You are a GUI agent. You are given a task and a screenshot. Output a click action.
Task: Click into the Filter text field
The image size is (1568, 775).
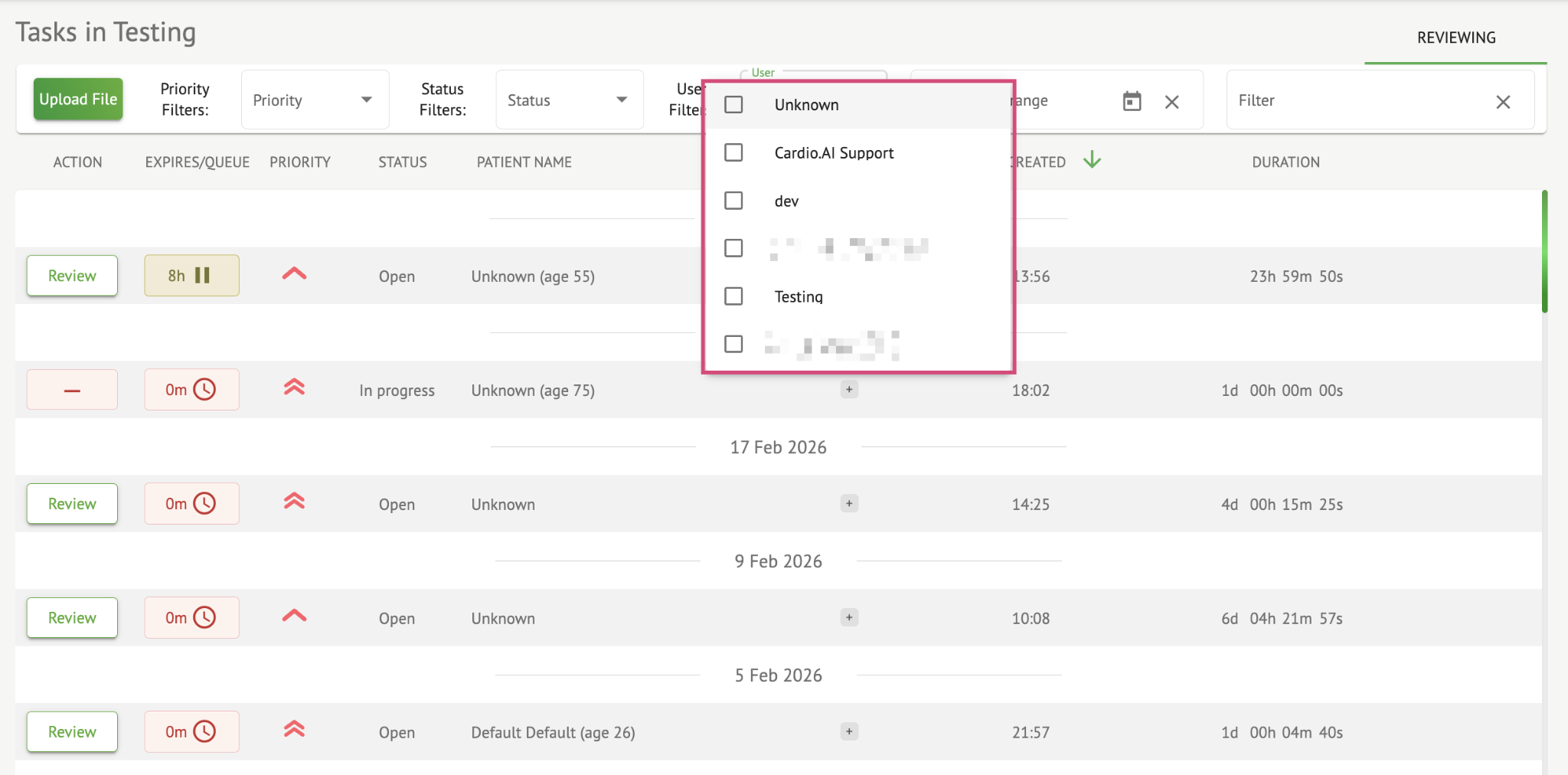pos(1355,101)
